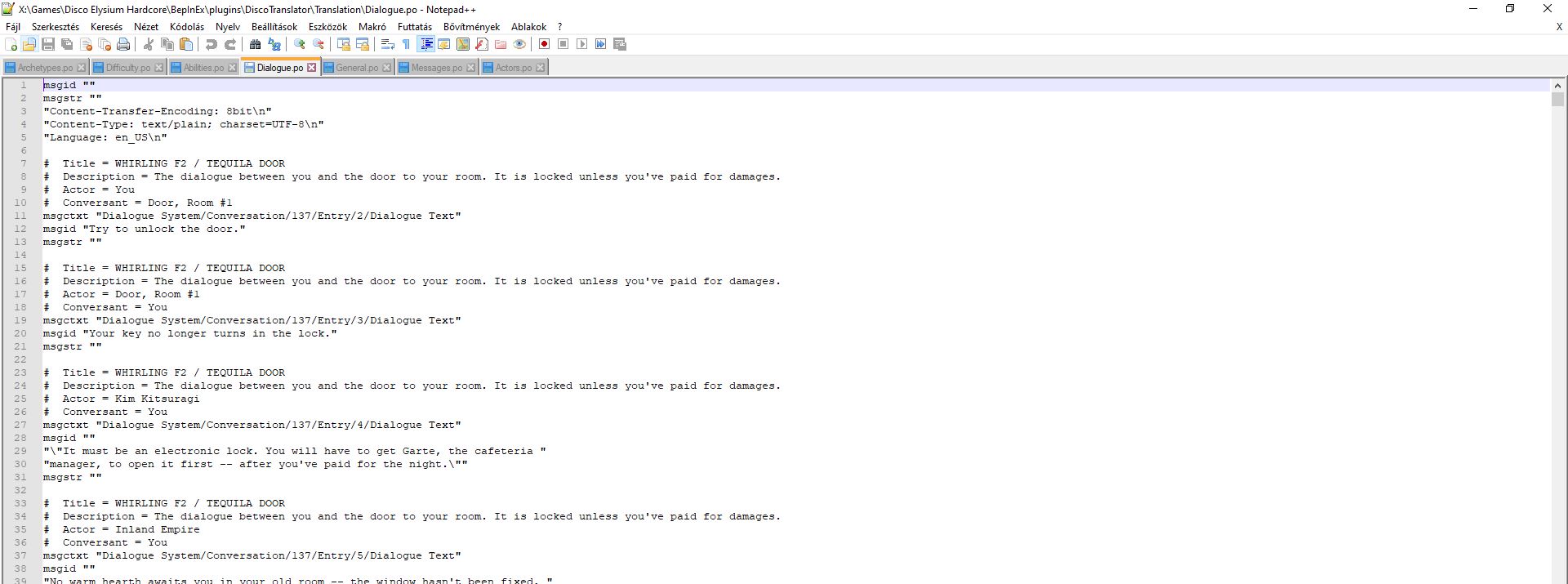Click the New file toolbar icon
1568x584 pixels.
[11, 44]
